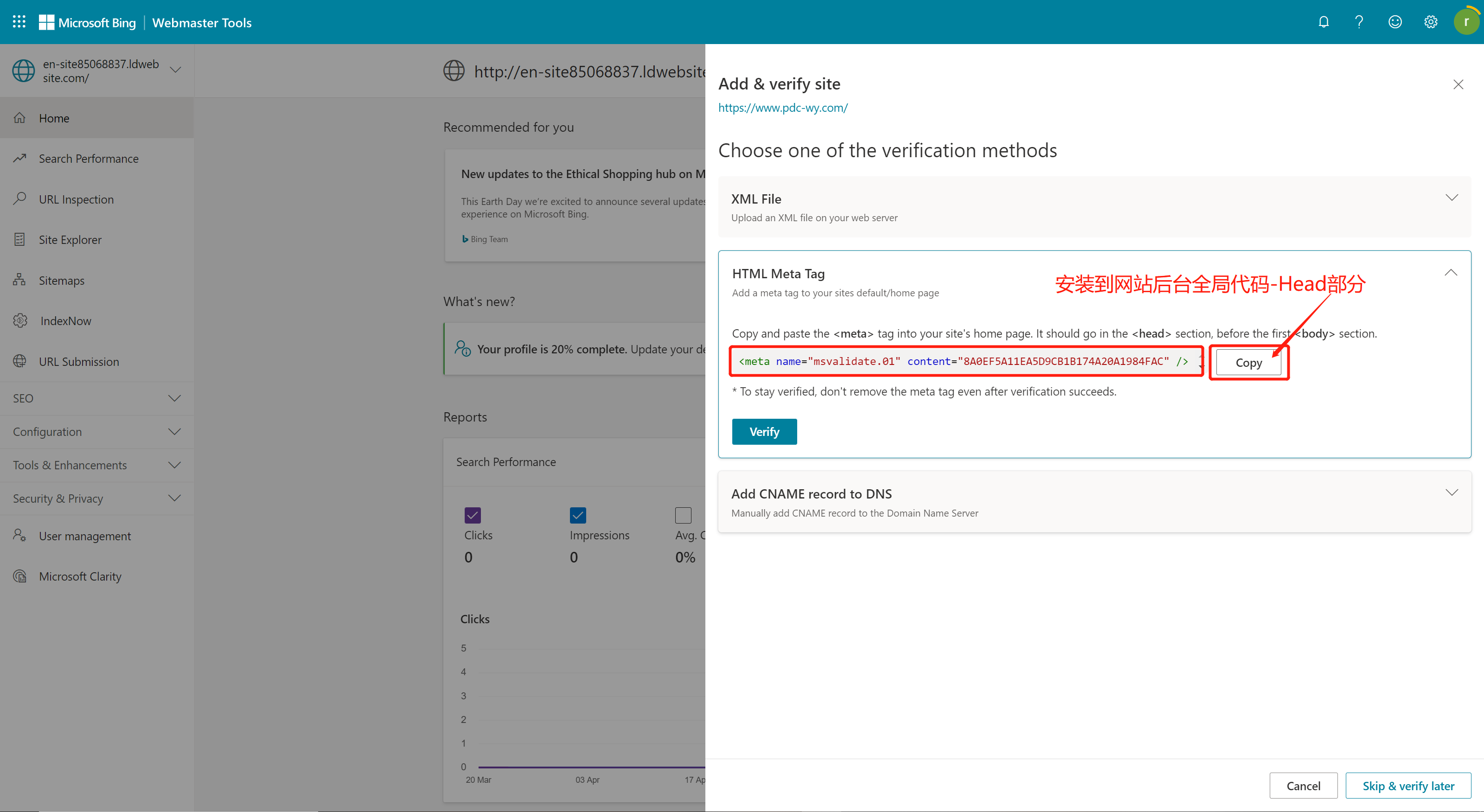Click the notifications bell icon
This screenshot has width=1484, height=812.
click(x=1323, y=22)
